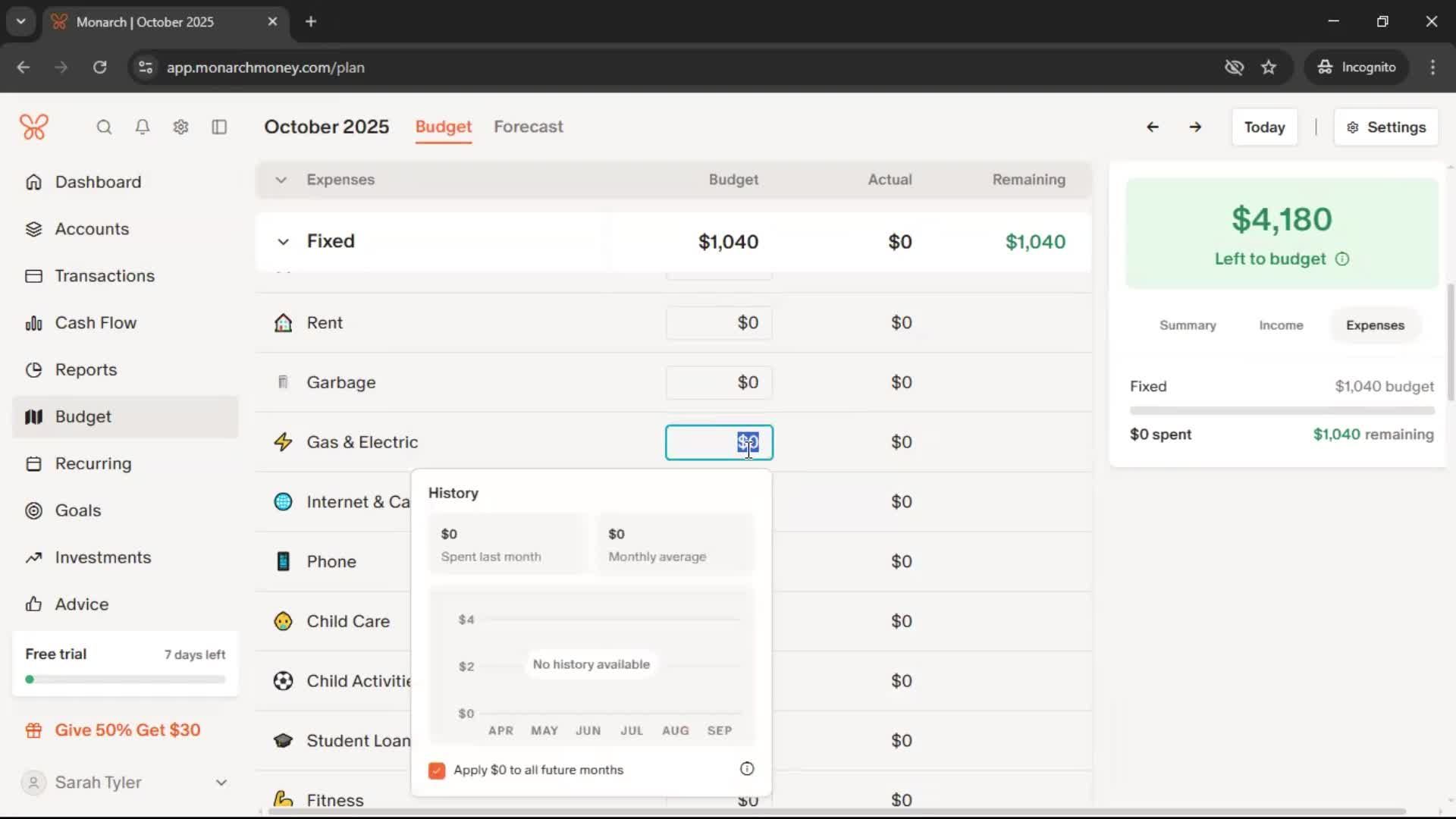Click the Left to budget info icon
The image size is (1456, 819).
coord(1342,259)
